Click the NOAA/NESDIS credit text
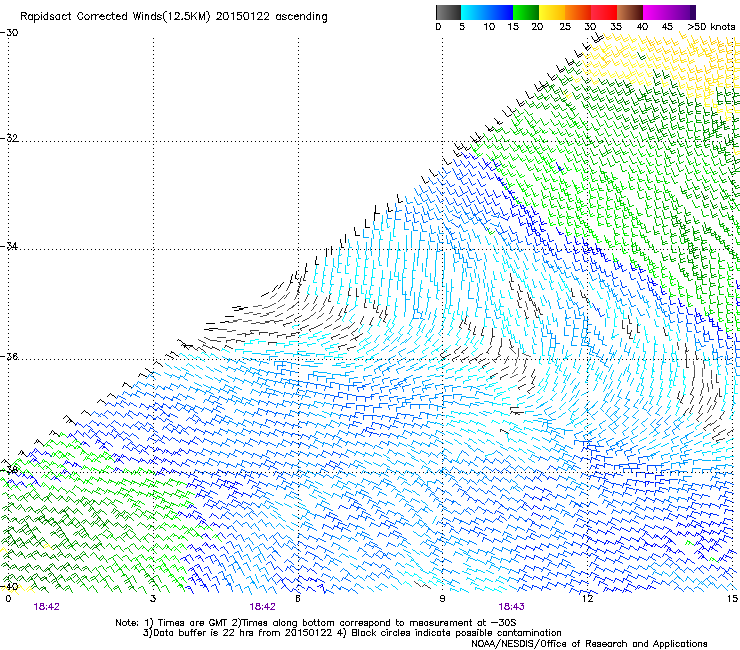This screenshot has width=740, height=650. (x=589, y=644)
